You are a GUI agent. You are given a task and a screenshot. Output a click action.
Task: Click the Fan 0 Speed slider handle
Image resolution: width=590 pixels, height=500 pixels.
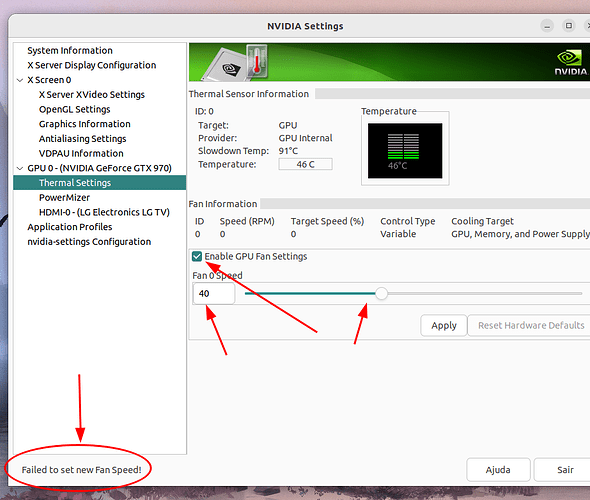[x=381, y=293]
